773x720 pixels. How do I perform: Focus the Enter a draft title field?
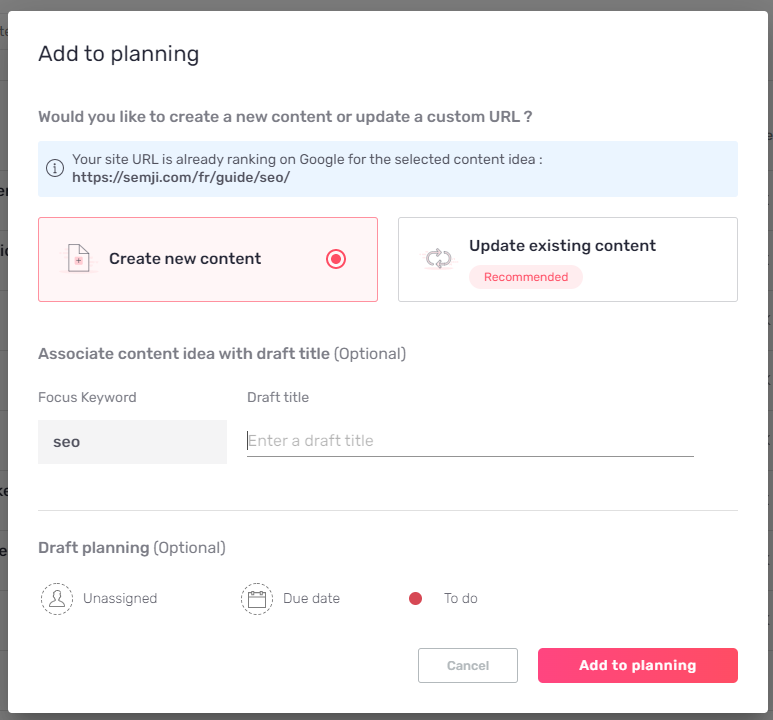click(x=470, y=441)
